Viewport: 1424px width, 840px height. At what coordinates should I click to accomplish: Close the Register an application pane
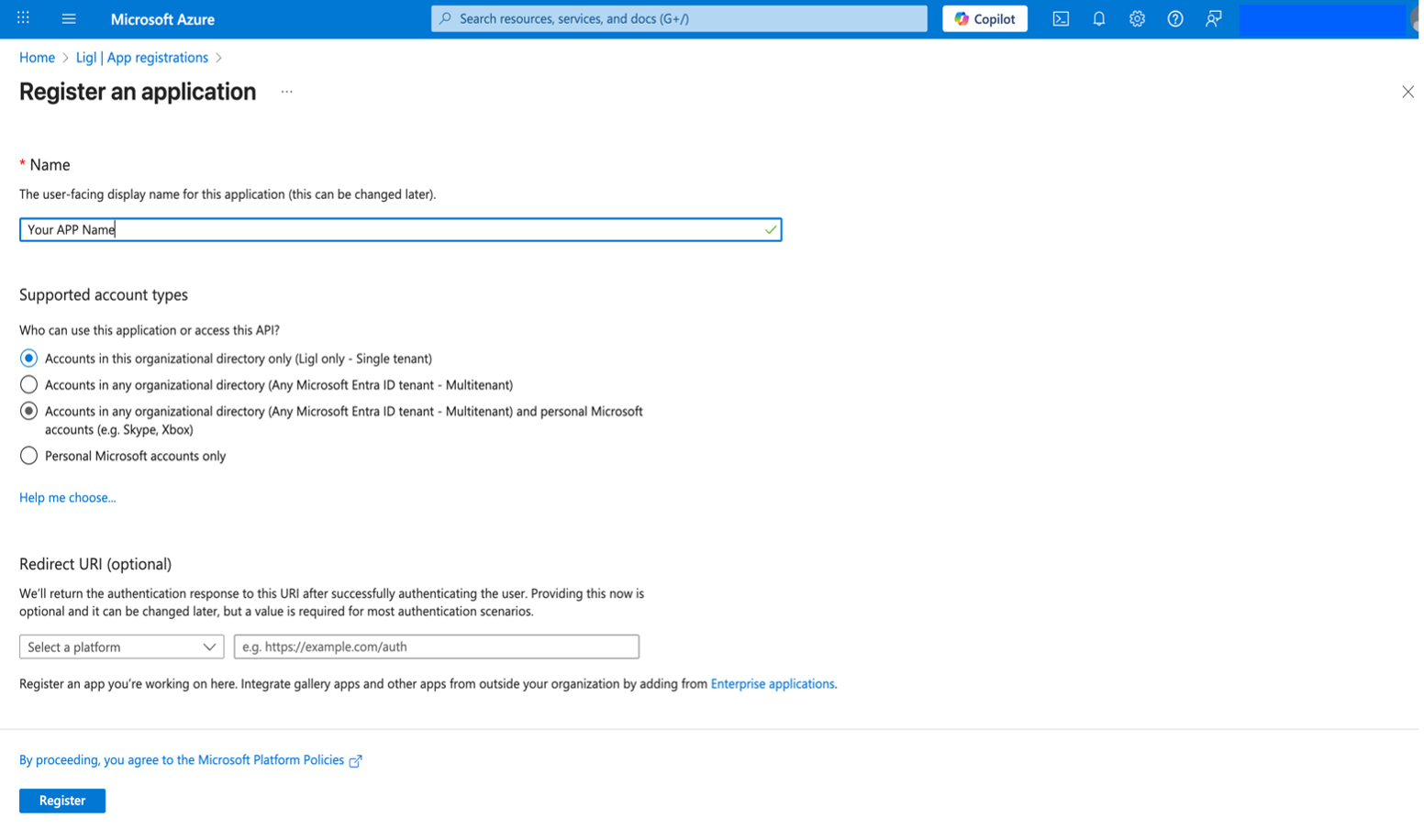[x=1407, y=92]
